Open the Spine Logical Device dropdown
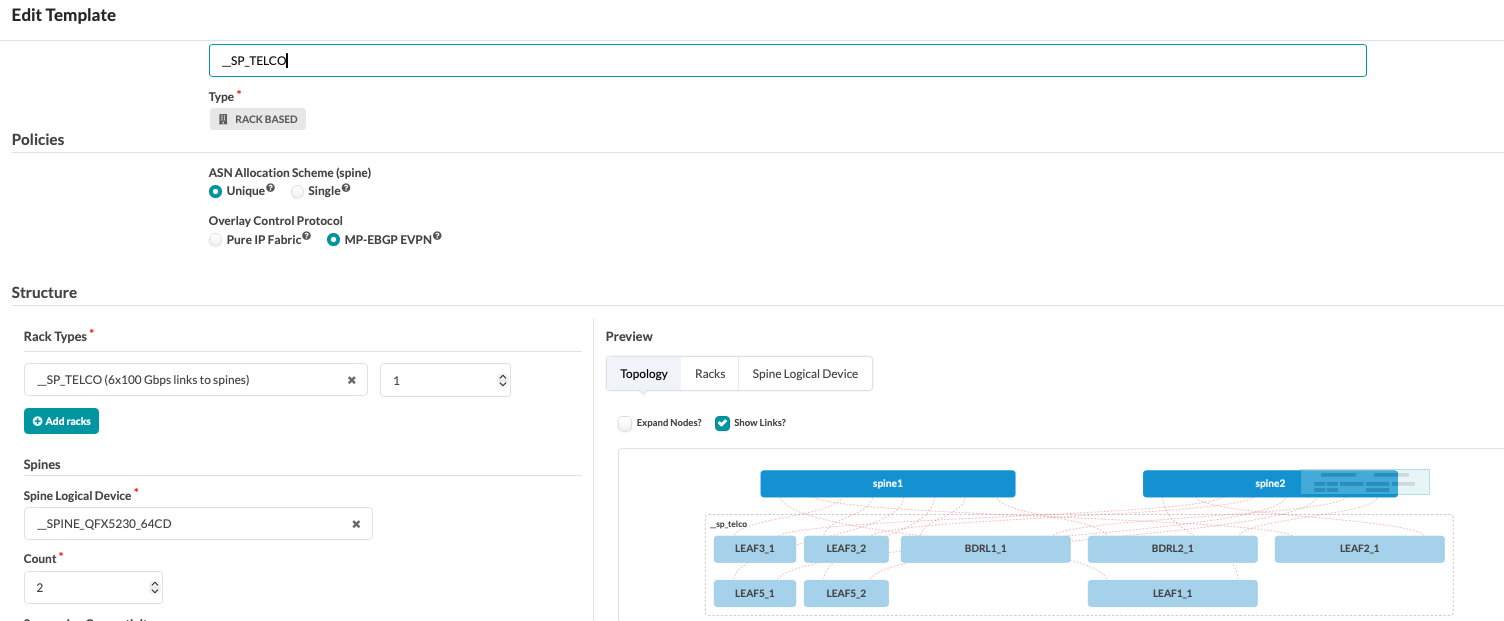This screenshot has height=621, width=1504. pos(198,523)
